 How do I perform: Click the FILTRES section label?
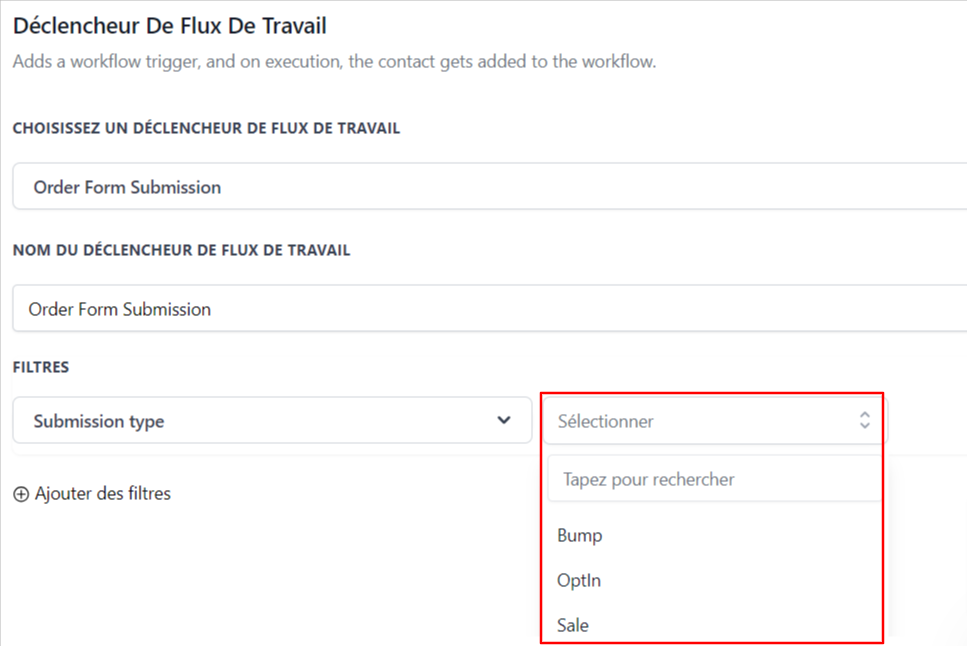(41, 367)
